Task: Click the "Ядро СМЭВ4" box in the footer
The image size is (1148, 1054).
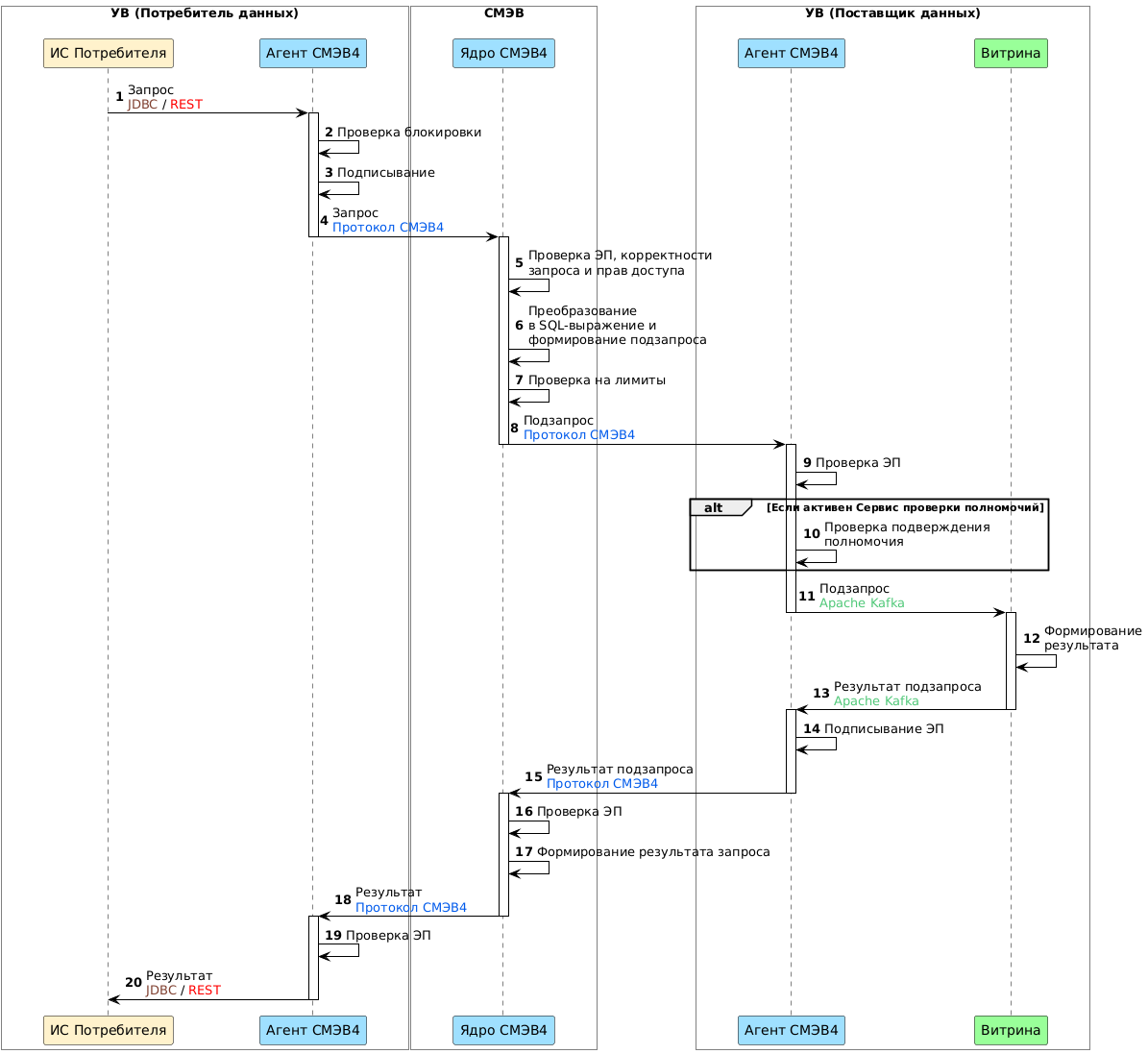Action: click(x=503, y=1031)
